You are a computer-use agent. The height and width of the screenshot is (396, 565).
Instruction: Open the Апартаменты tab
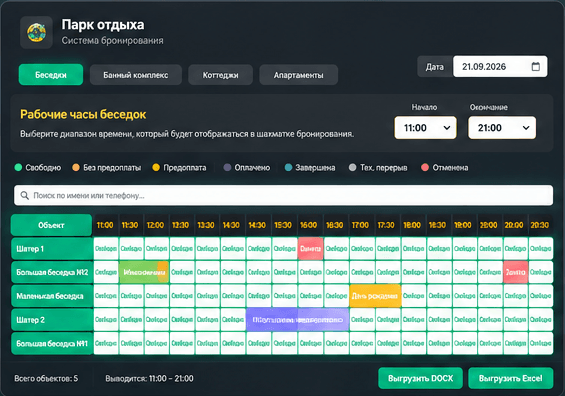coord(298,75)
